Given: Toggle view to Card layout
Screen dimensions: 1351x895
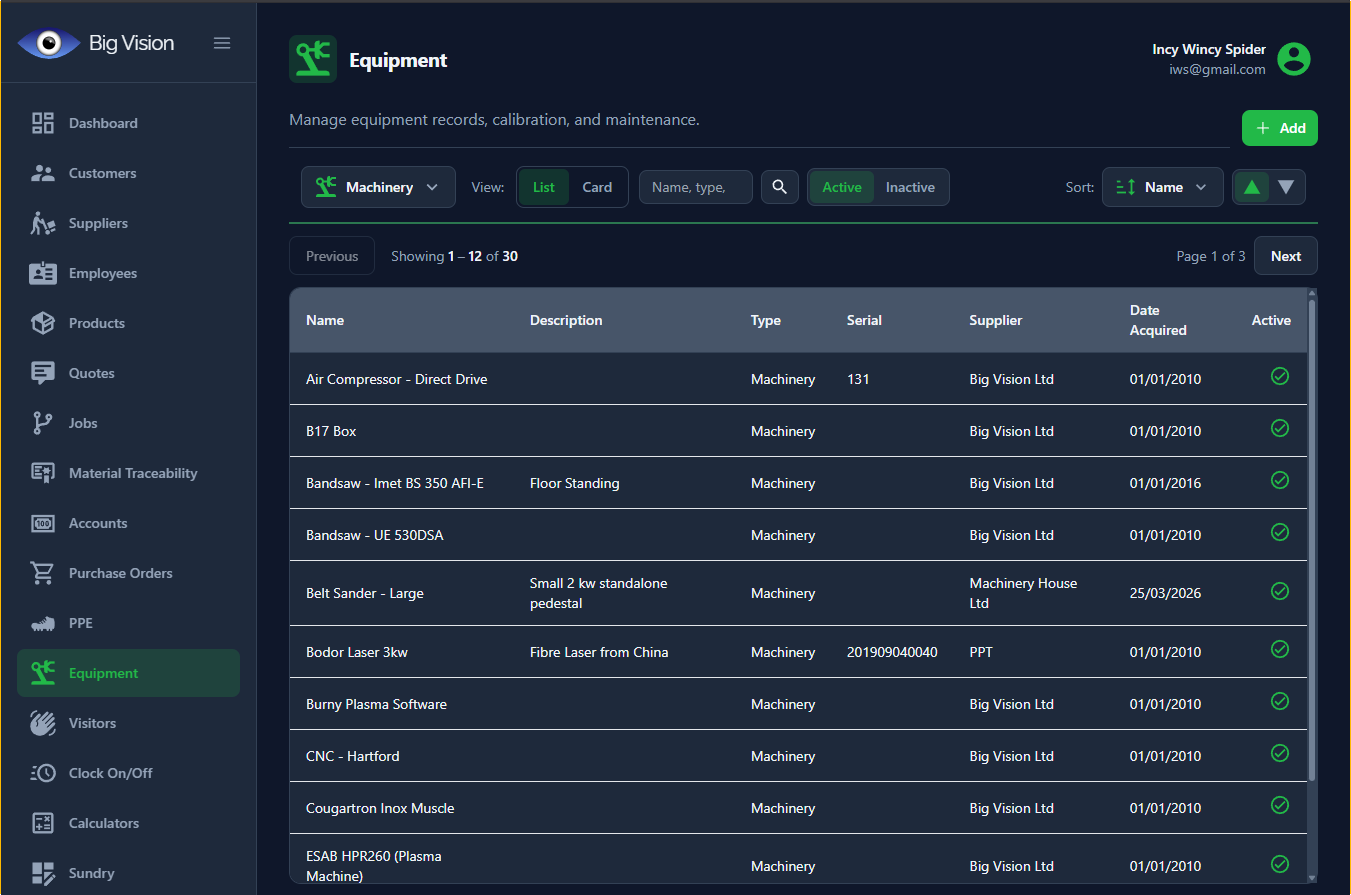Looking at the screenshot, I should [x=597, y=187].
